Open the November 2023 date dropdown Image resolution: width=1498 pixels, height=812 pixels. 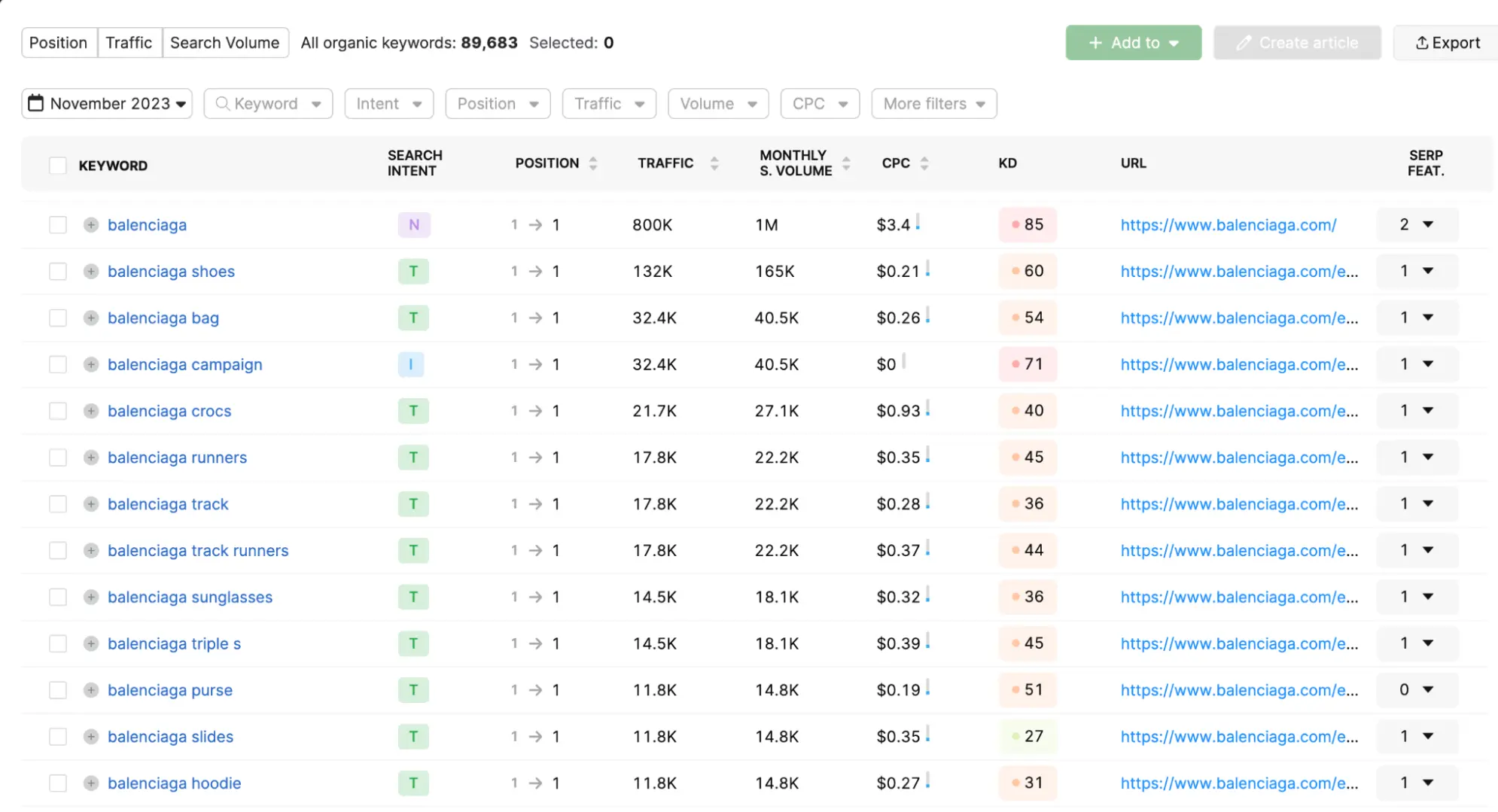(x=107, y=104)
